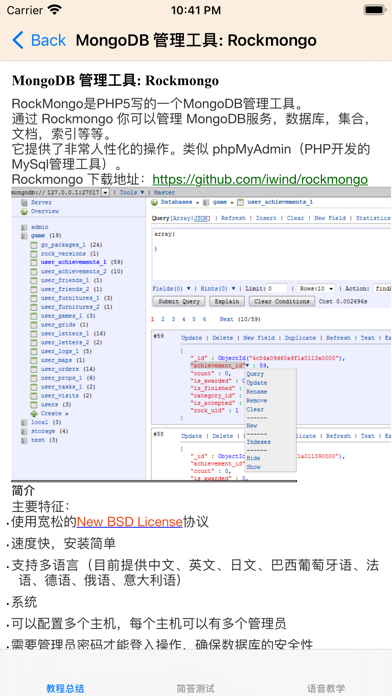Tap the 10:41 PM clock text
392x696 pixels.
pos(196,10)
